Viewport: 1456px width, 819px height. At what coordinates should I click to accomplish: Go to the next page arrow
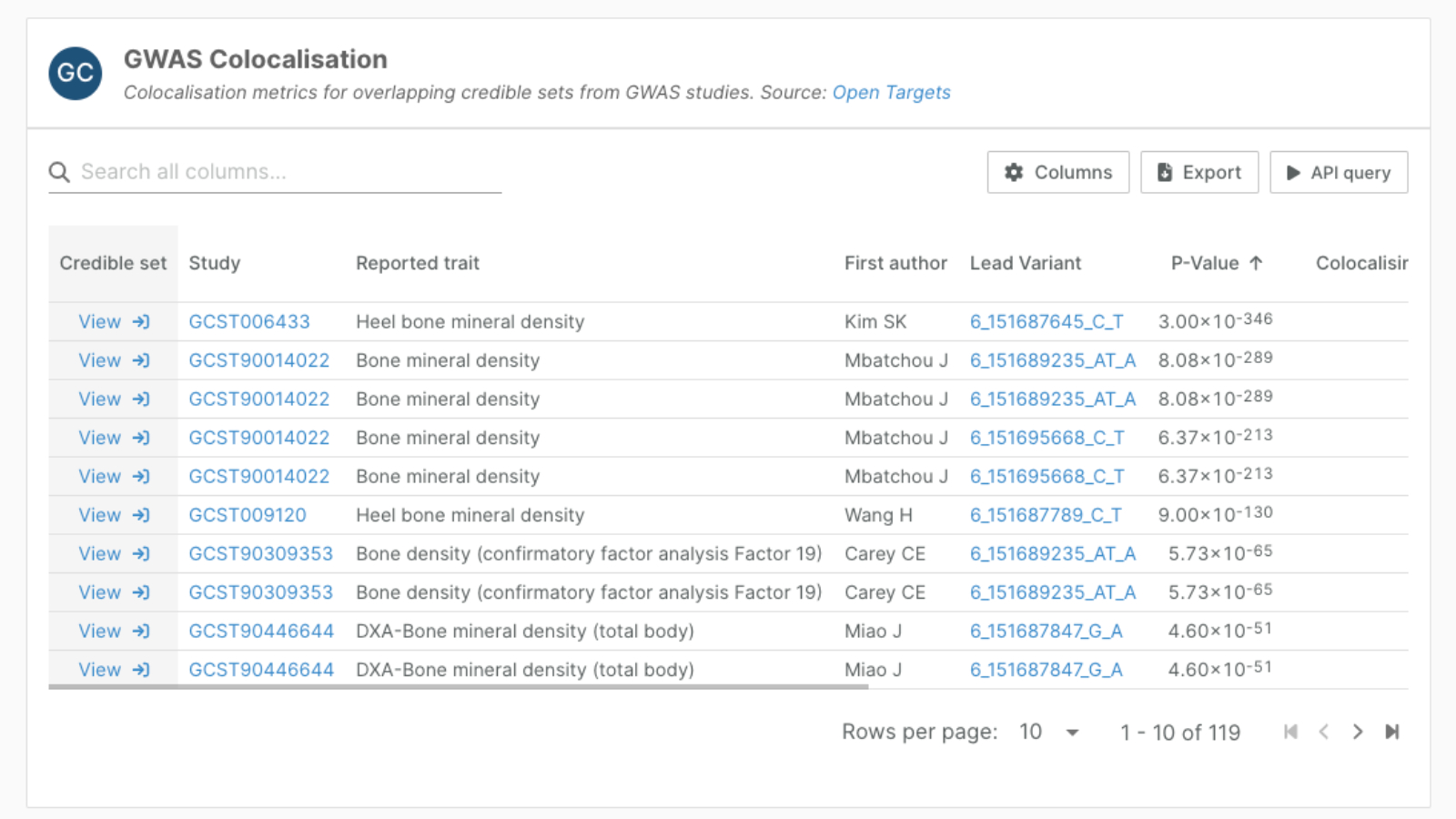(x=1358, y=732)
